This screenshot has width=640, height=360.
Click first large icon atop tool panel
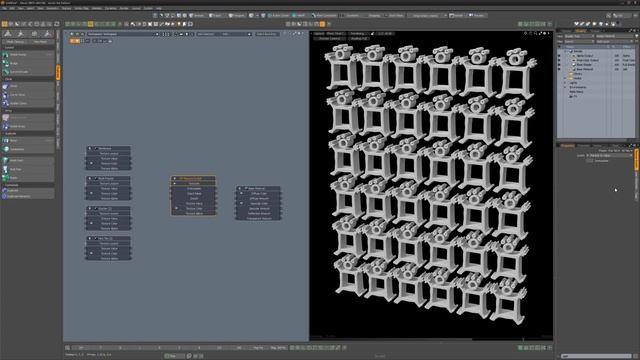pos(7,34)
